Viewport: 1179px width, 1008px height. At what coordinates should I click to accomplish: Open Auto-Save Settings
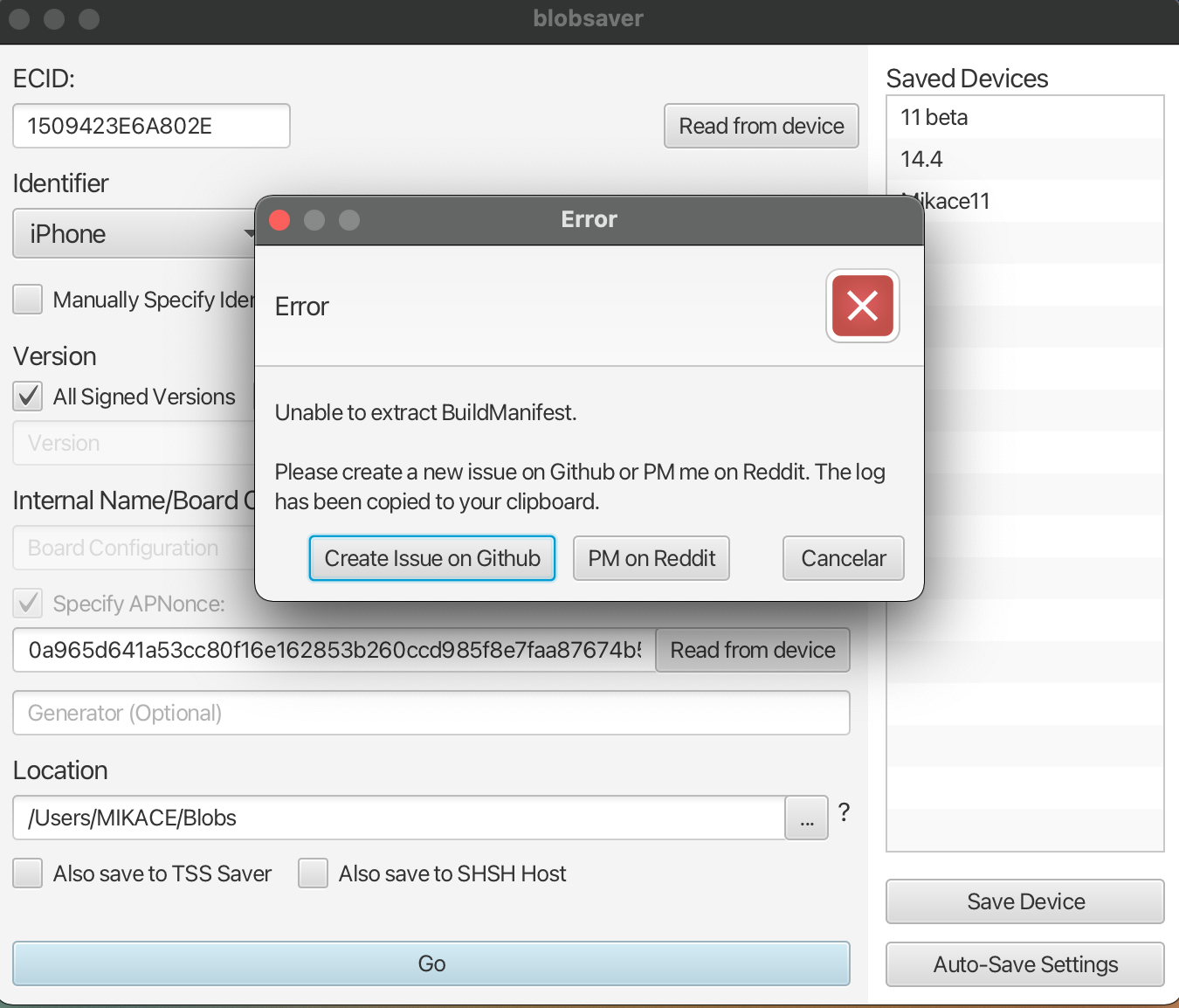[1024, 964]
